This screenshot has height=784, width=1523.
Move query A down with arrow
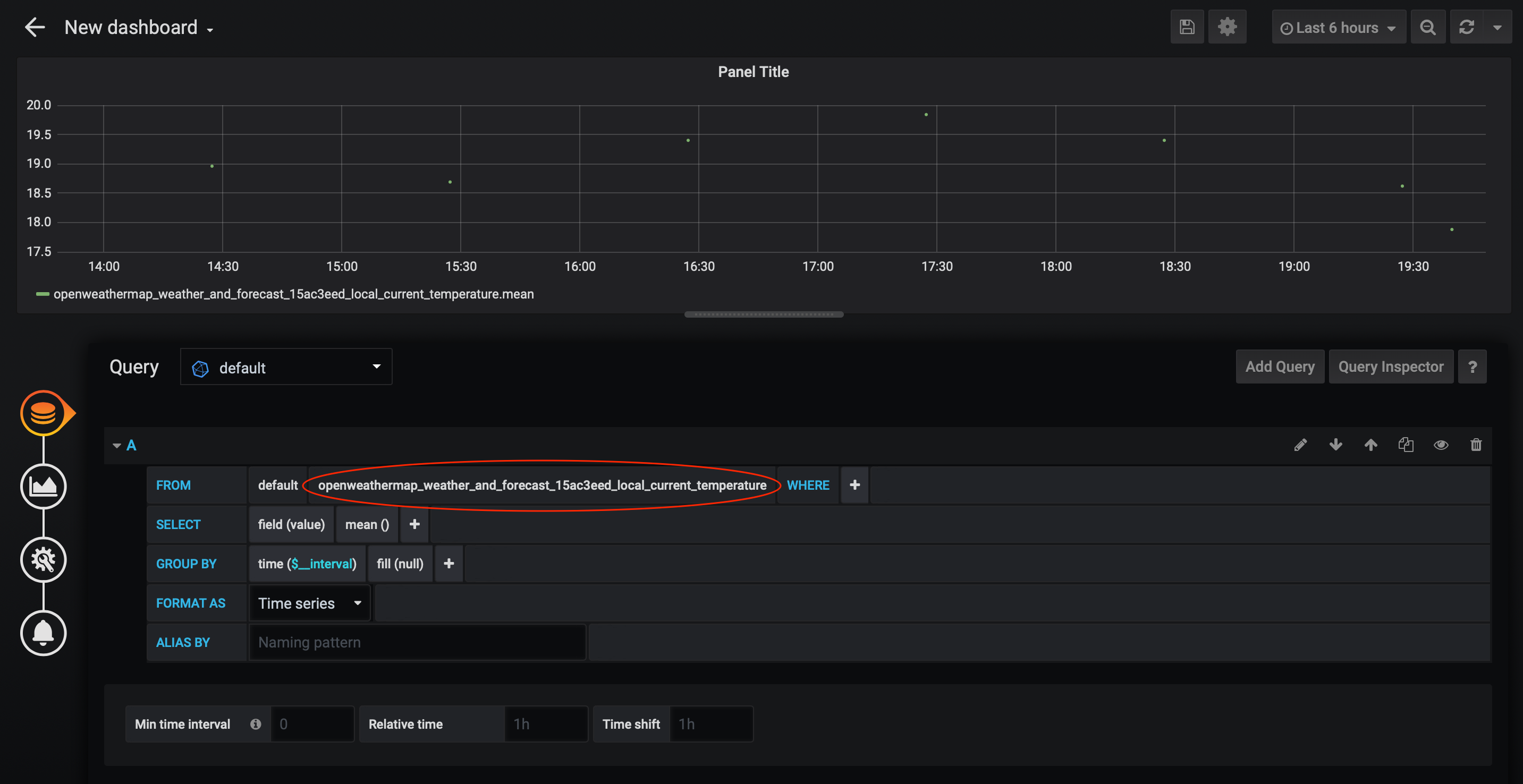(1335, 445)
